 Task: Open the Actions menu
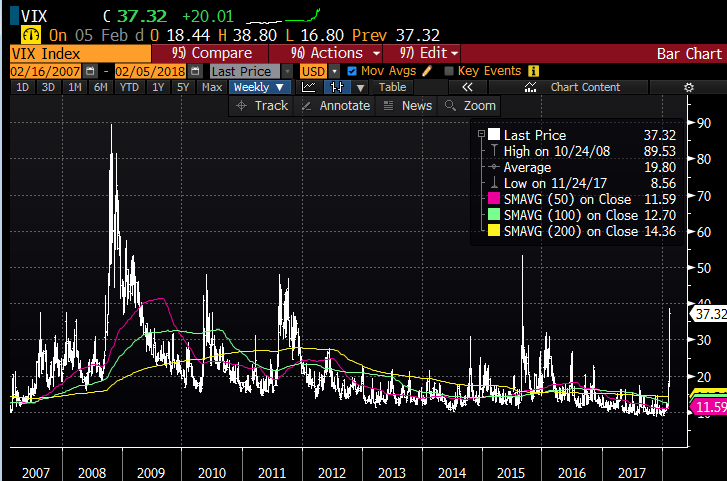335,52
